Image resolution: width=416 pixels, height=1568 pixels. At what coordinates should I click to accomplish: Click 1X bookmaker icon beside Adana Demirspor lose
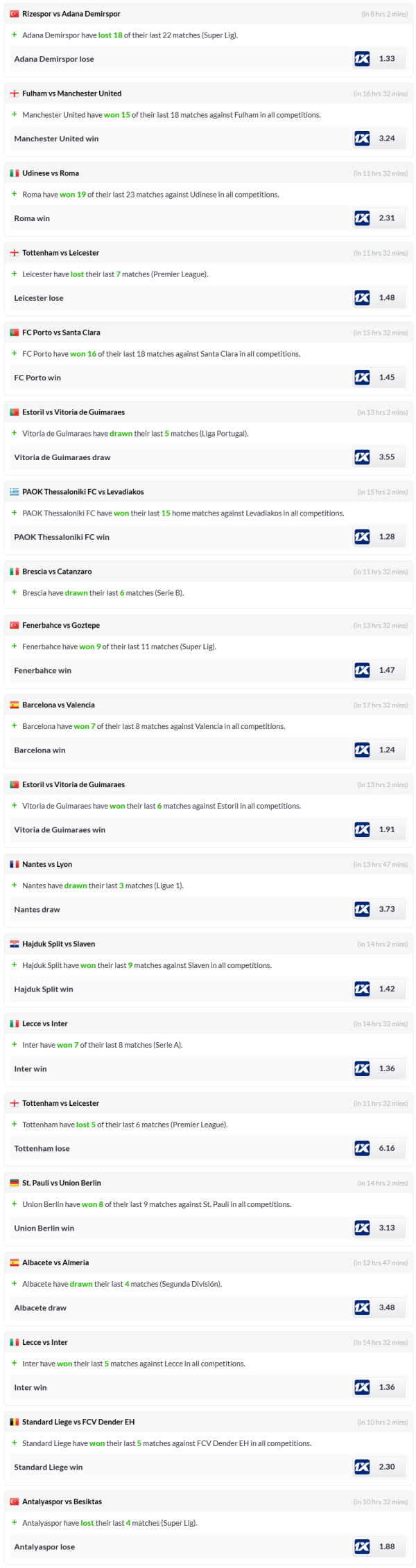click(x=362, y=59)
